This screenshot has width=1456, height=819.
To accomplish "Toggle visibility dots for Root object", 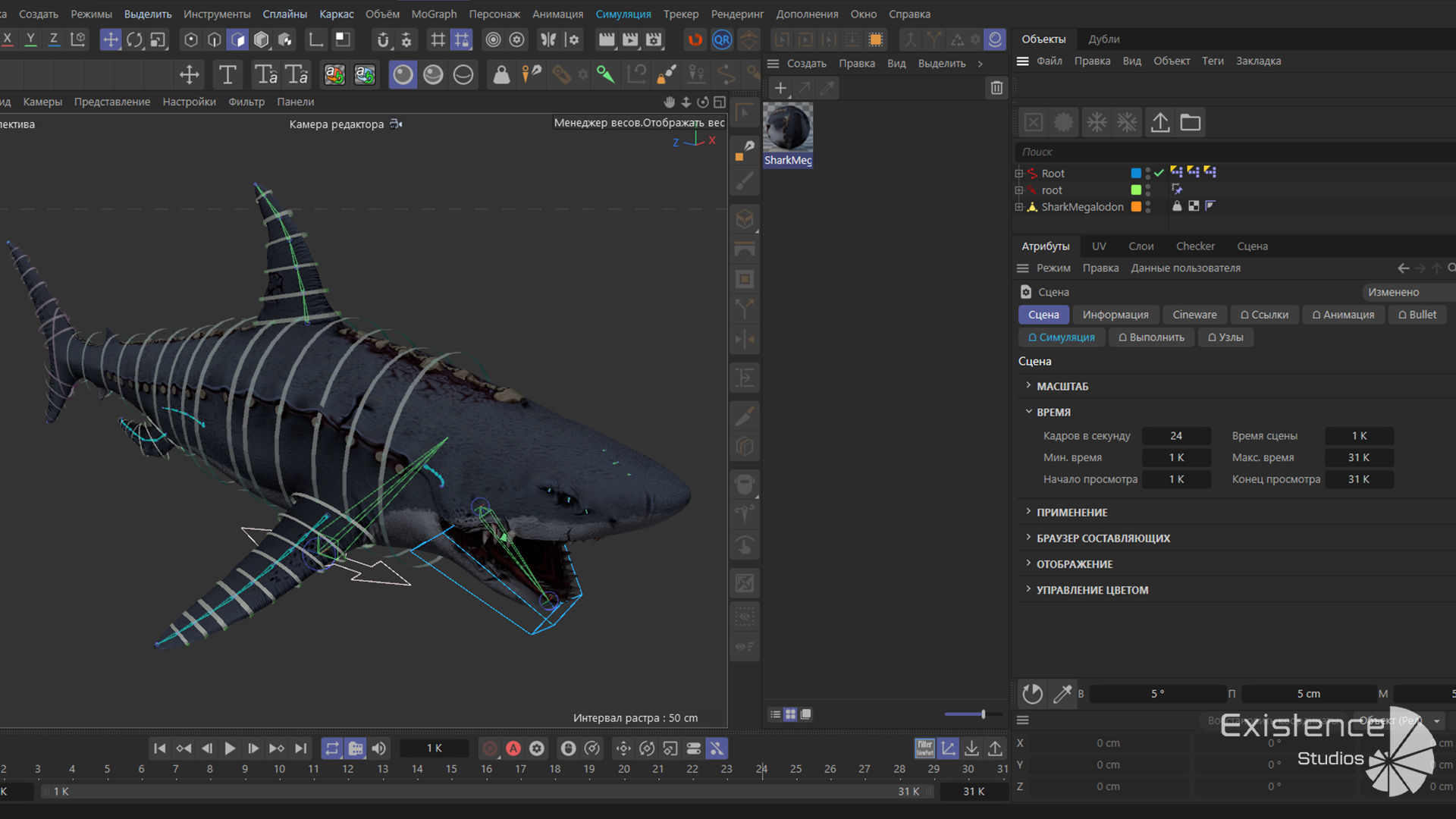I will tap(1148, 173).
